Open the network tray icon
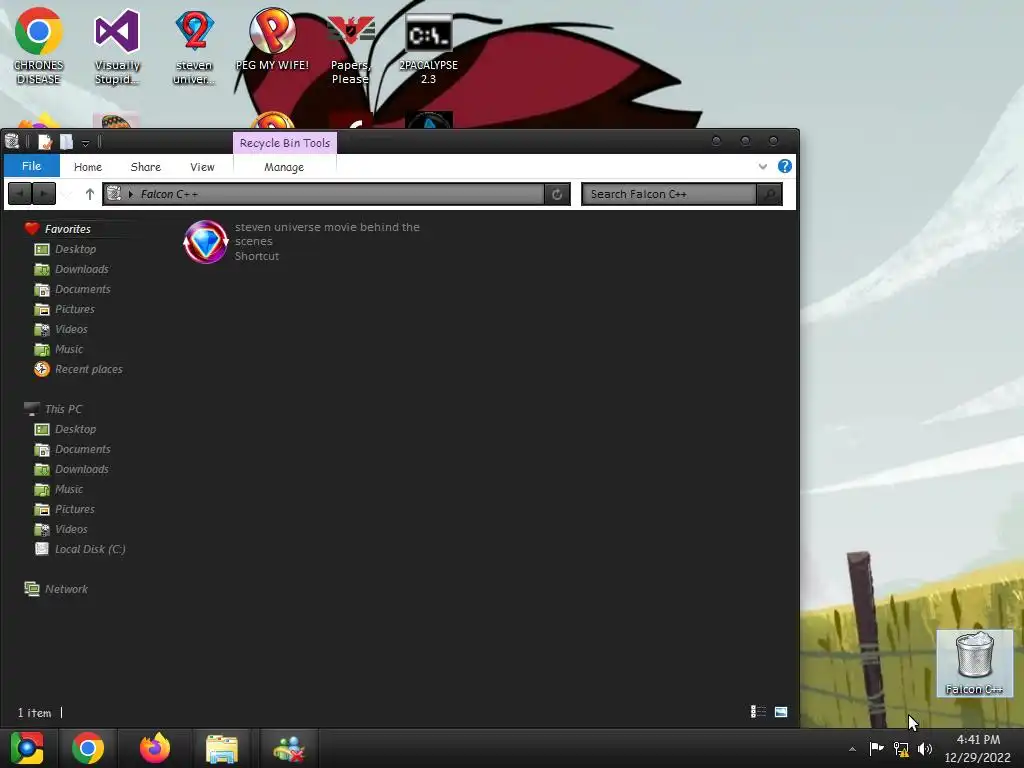The image size is (1024, 768). click(x=901, y=749)
